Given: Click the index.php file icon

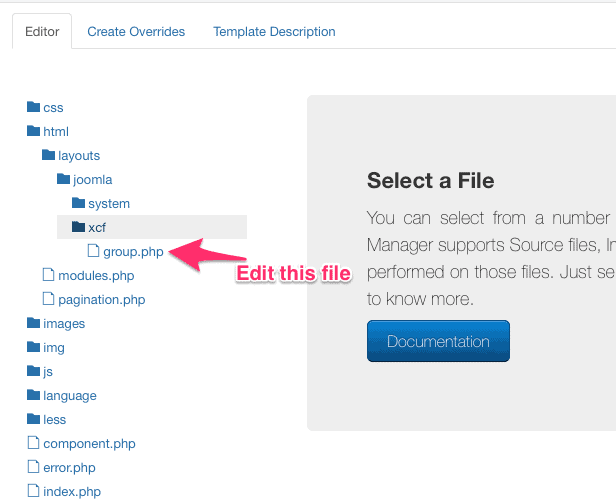Looking at the screenshot, I should (34, 492).
